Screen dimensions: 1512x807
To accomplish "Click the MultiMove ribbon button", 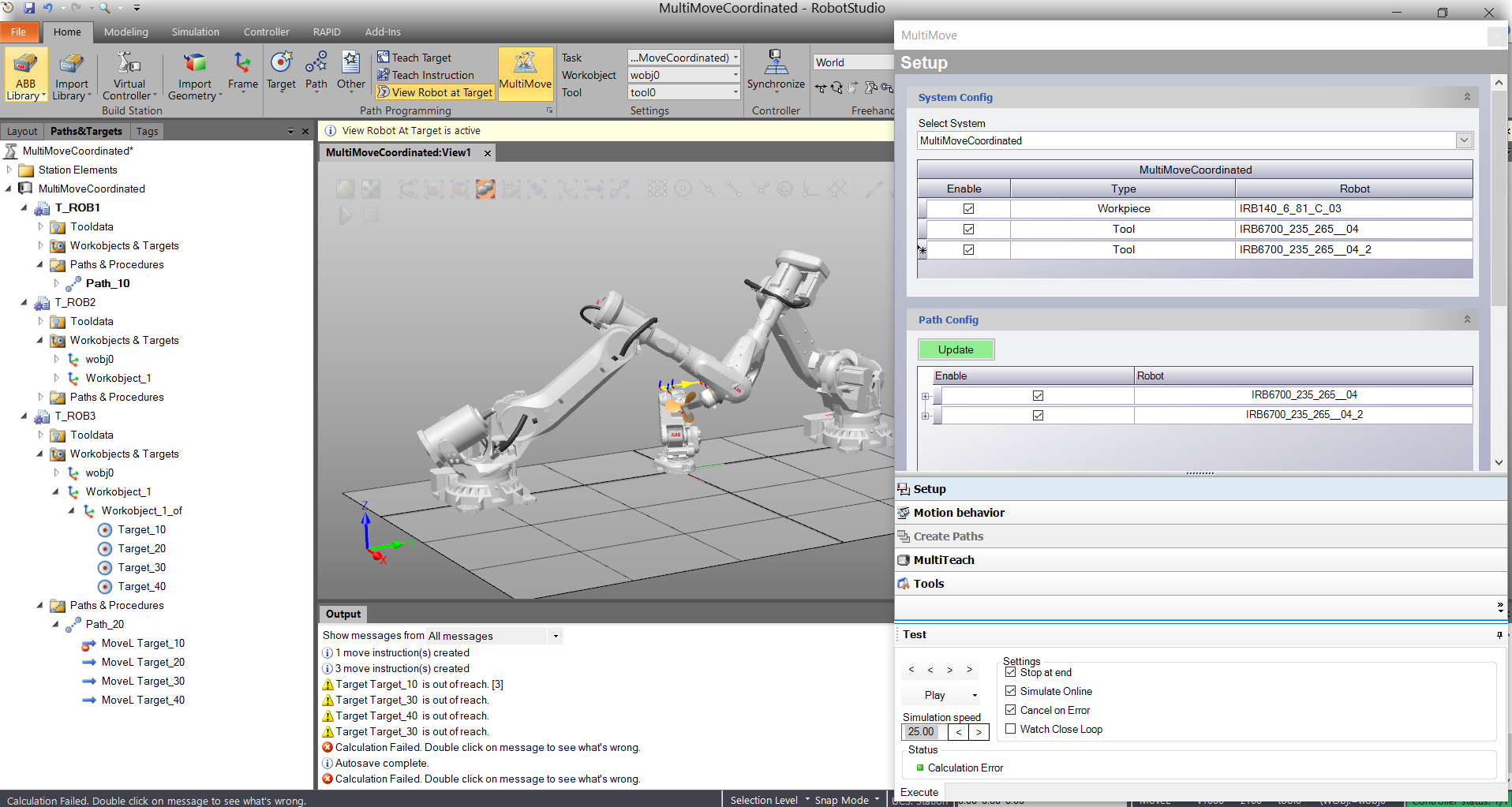I will 526,73.
